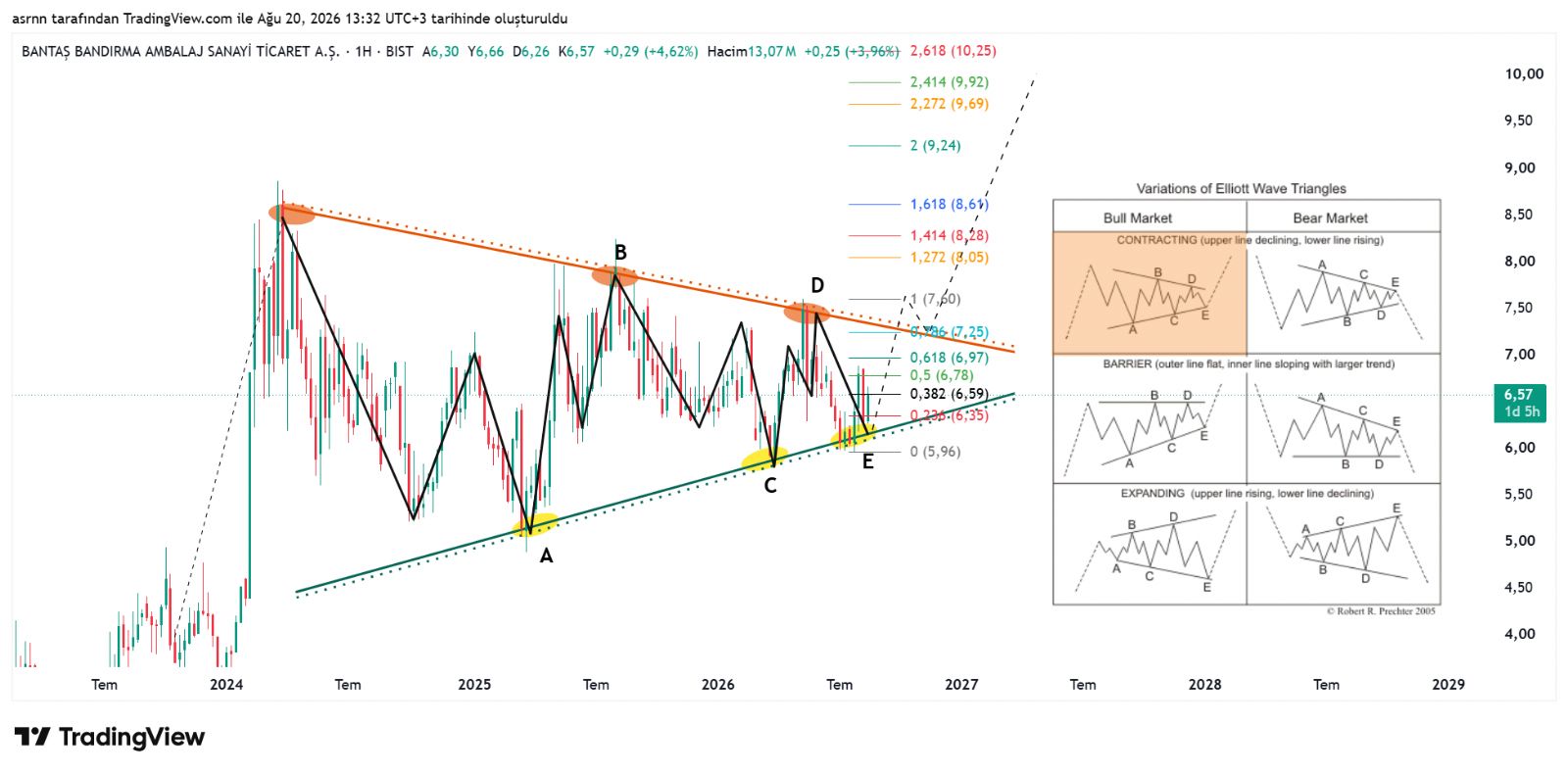Click the 9,00 price axis label

[x=1520, y=168]
